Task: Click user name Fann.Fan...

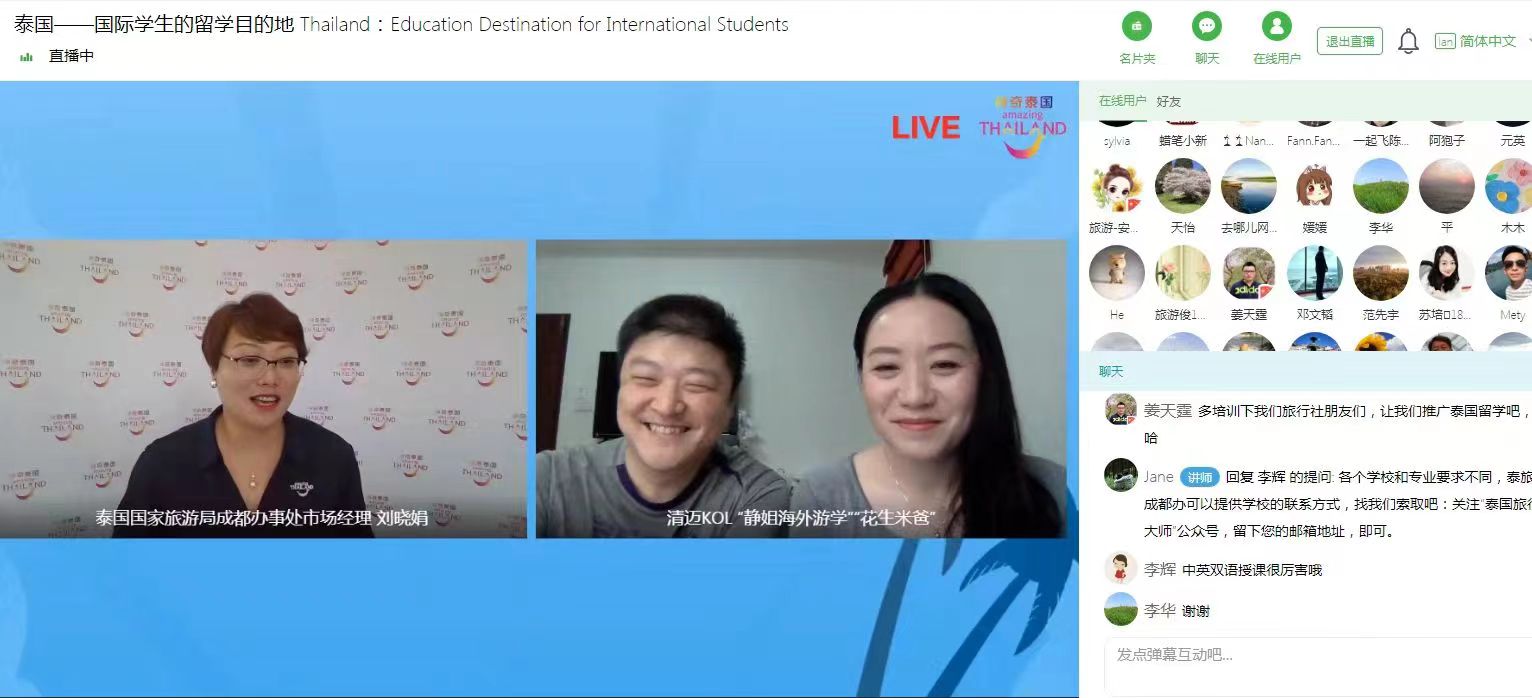Action: click(1315, 141)
